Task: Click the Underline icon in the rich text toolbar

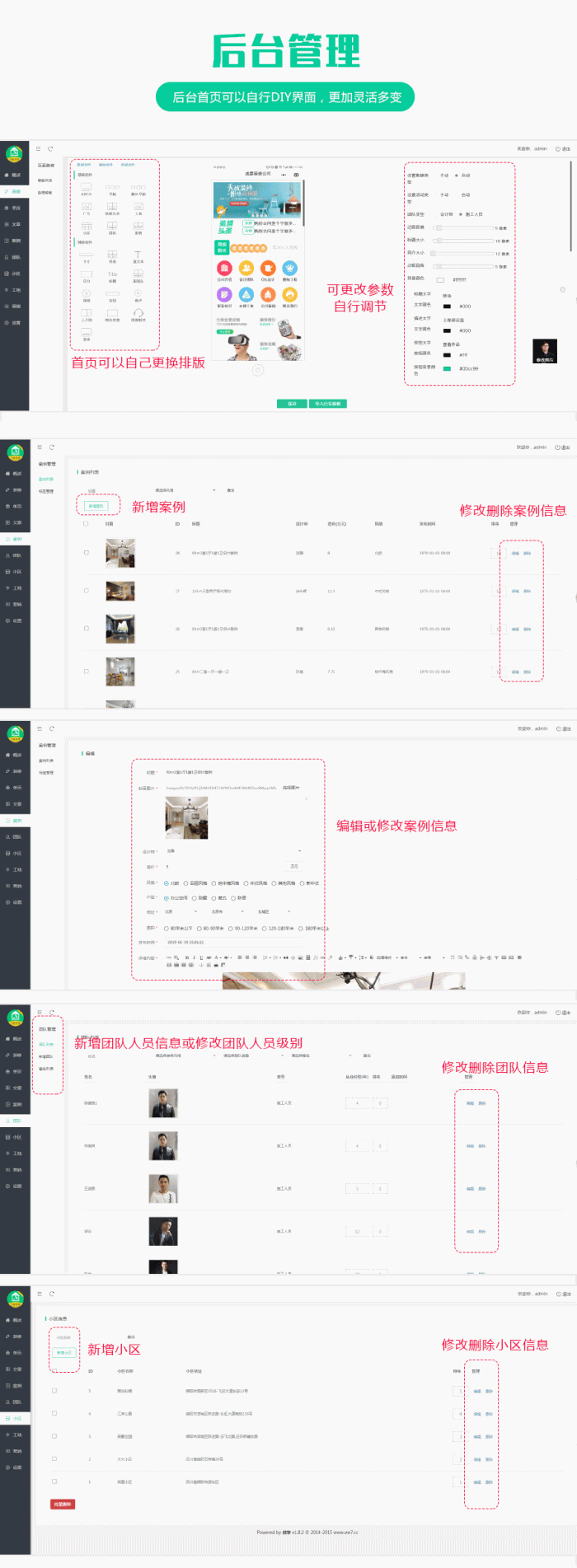Action: coord(202,957)
